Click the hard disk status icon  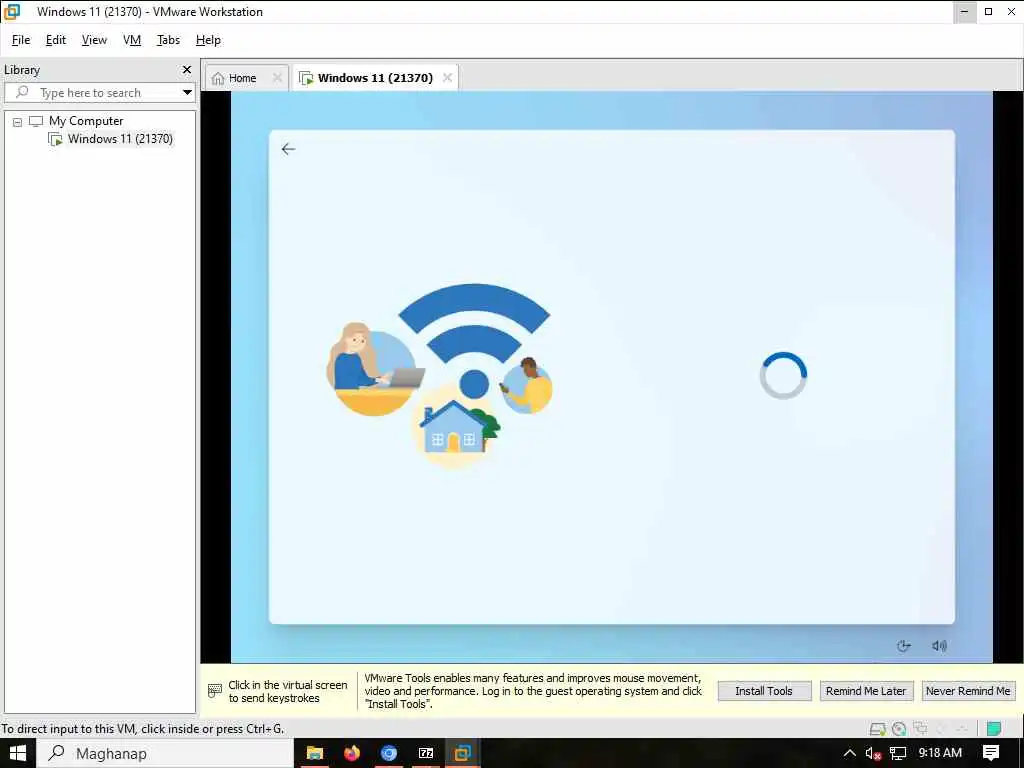(878, 729)
